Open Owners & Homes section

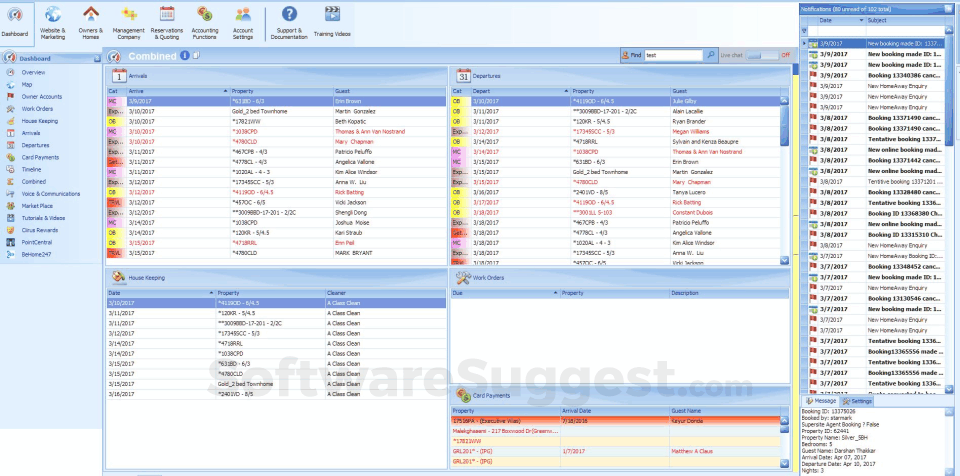91,22
